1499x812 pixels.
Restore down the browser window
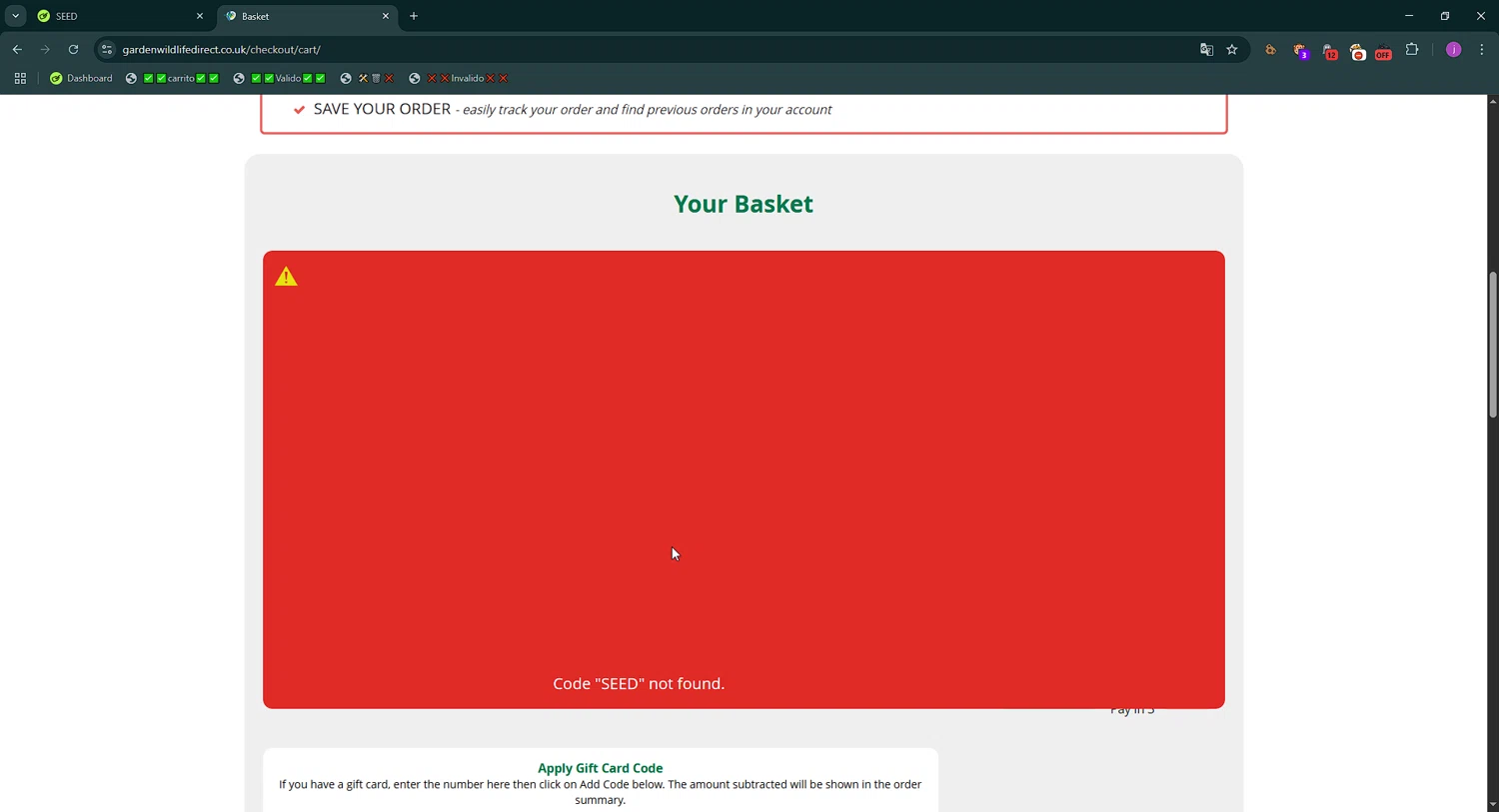click(x=1445, y=16)
